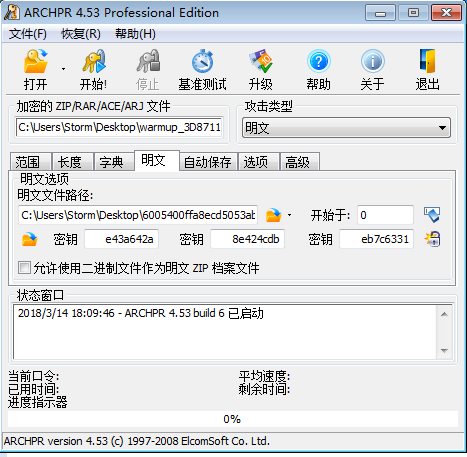Expand the arrow next to 打开

click(63, 69)
